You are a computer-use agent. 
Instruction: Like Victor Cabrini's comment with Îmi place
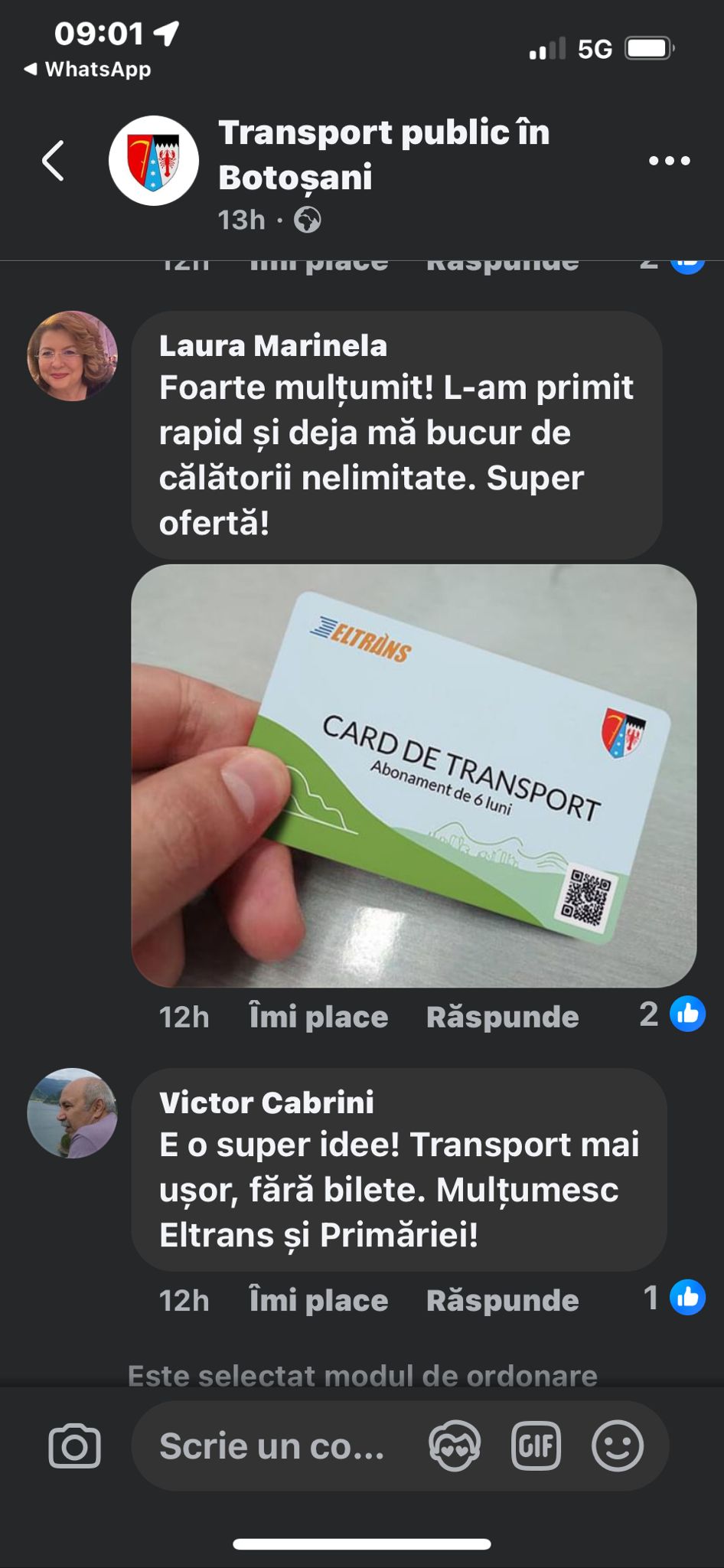(x=318, y=1300)
